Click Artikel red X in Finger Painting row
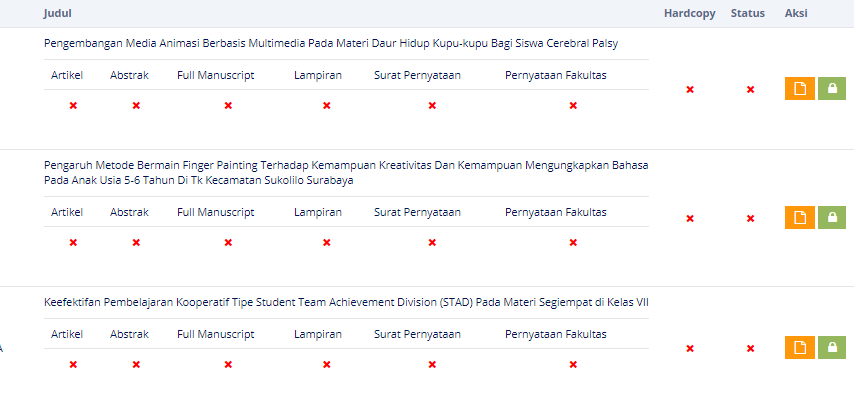This screenshot has width=856, height=397. 73,242
